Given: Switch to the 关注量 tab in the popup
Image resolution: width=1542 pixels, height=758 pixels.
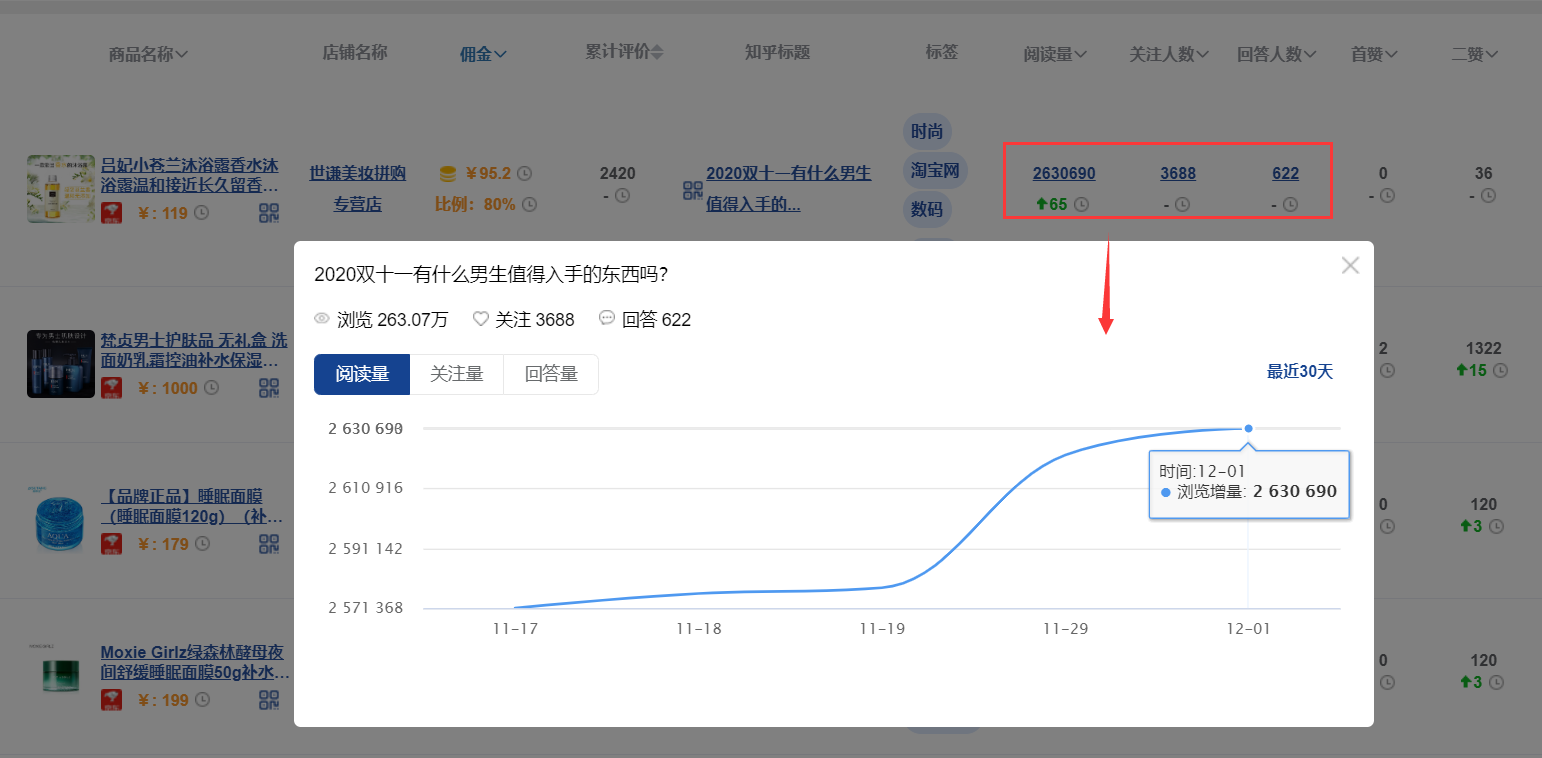Looking at the screenshot, I should [x=457, y=373].
